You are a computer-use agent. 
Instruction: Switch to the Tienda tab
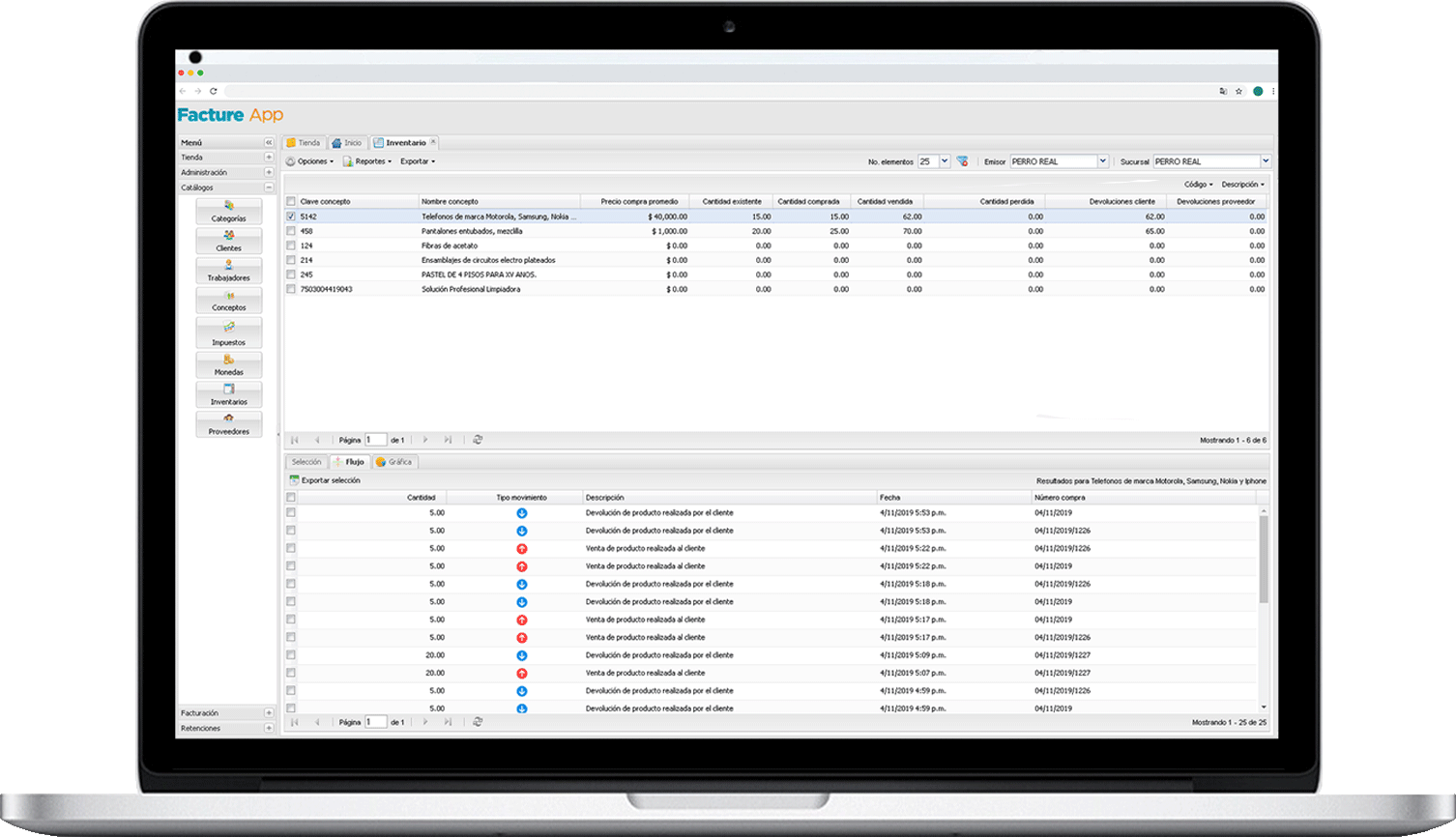(304, 143)
